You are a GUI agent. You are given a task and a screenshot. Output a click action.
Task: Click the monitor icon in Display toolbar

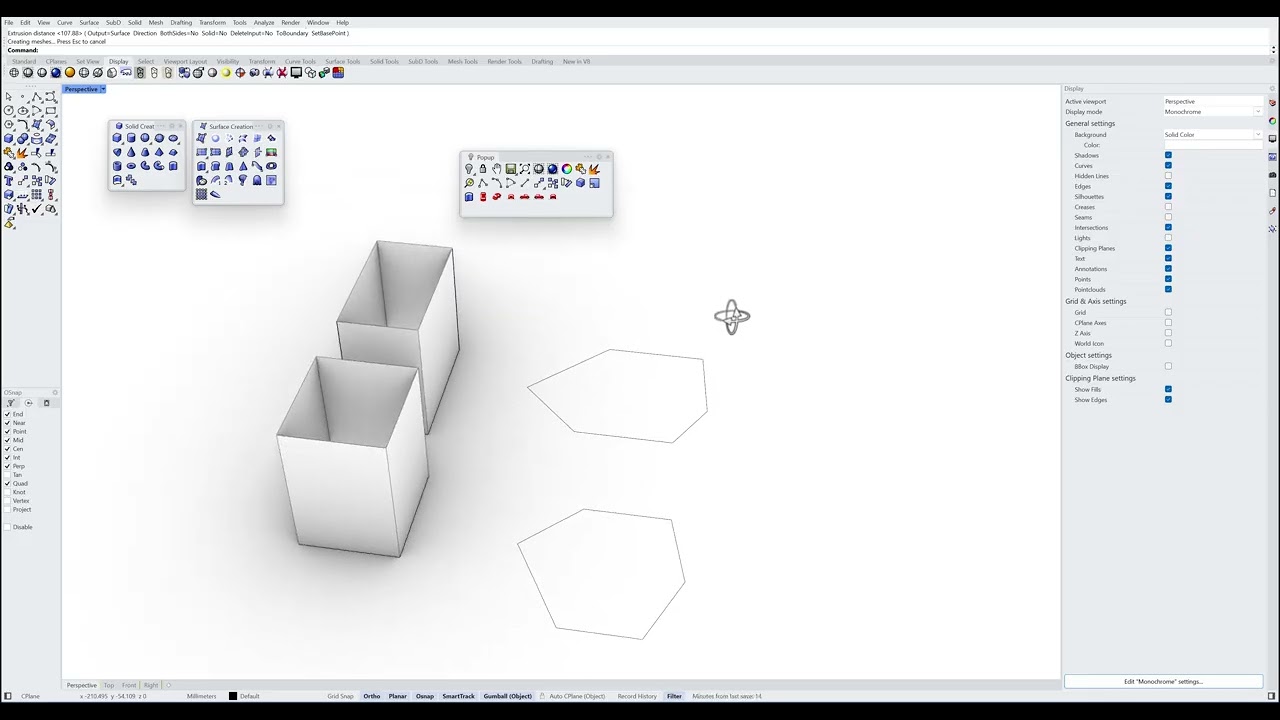(297, 73)
